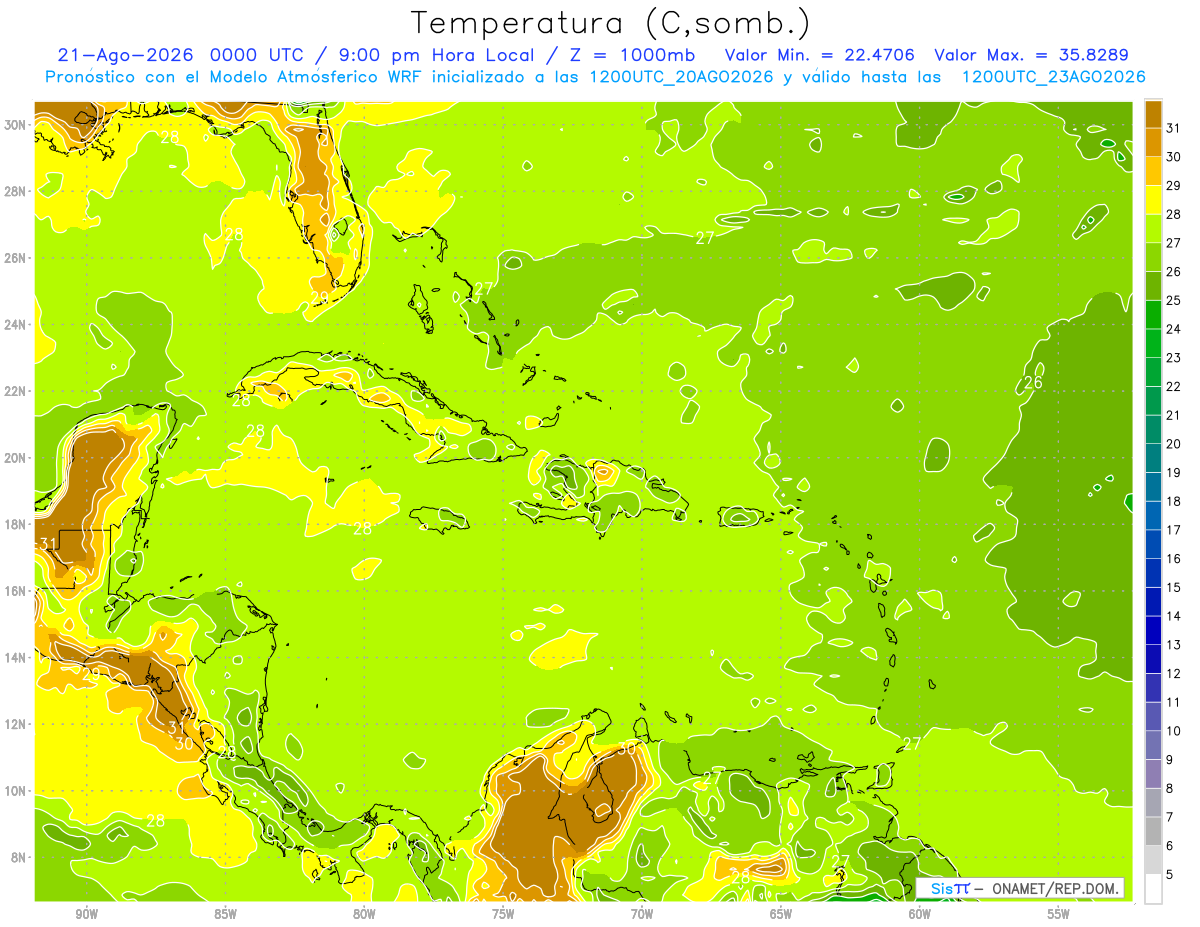1200x927 pixels.
Task: Click the legend scale label 12
Action: (1174, 674)
